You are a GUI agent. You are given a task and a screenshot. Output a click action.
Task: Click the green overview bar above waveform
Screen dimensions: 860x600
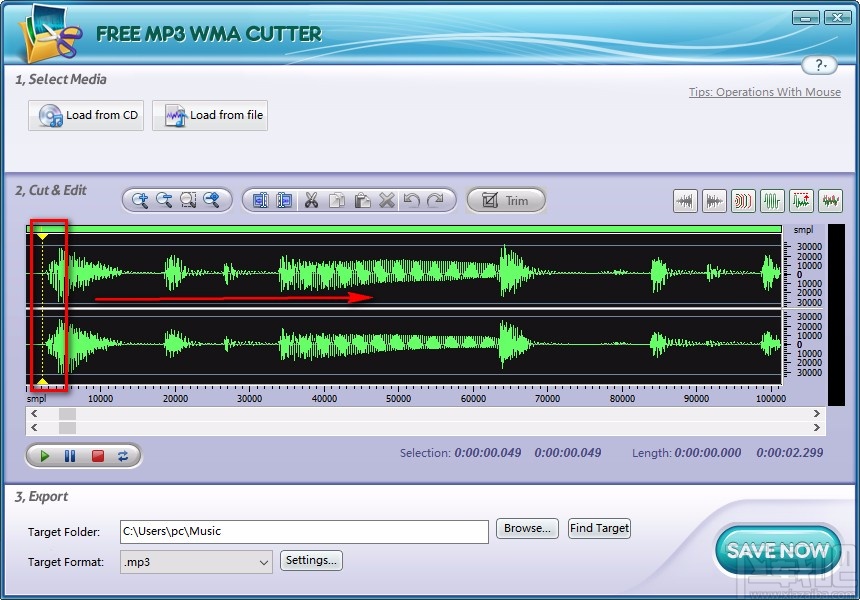[x=404, y=229]
